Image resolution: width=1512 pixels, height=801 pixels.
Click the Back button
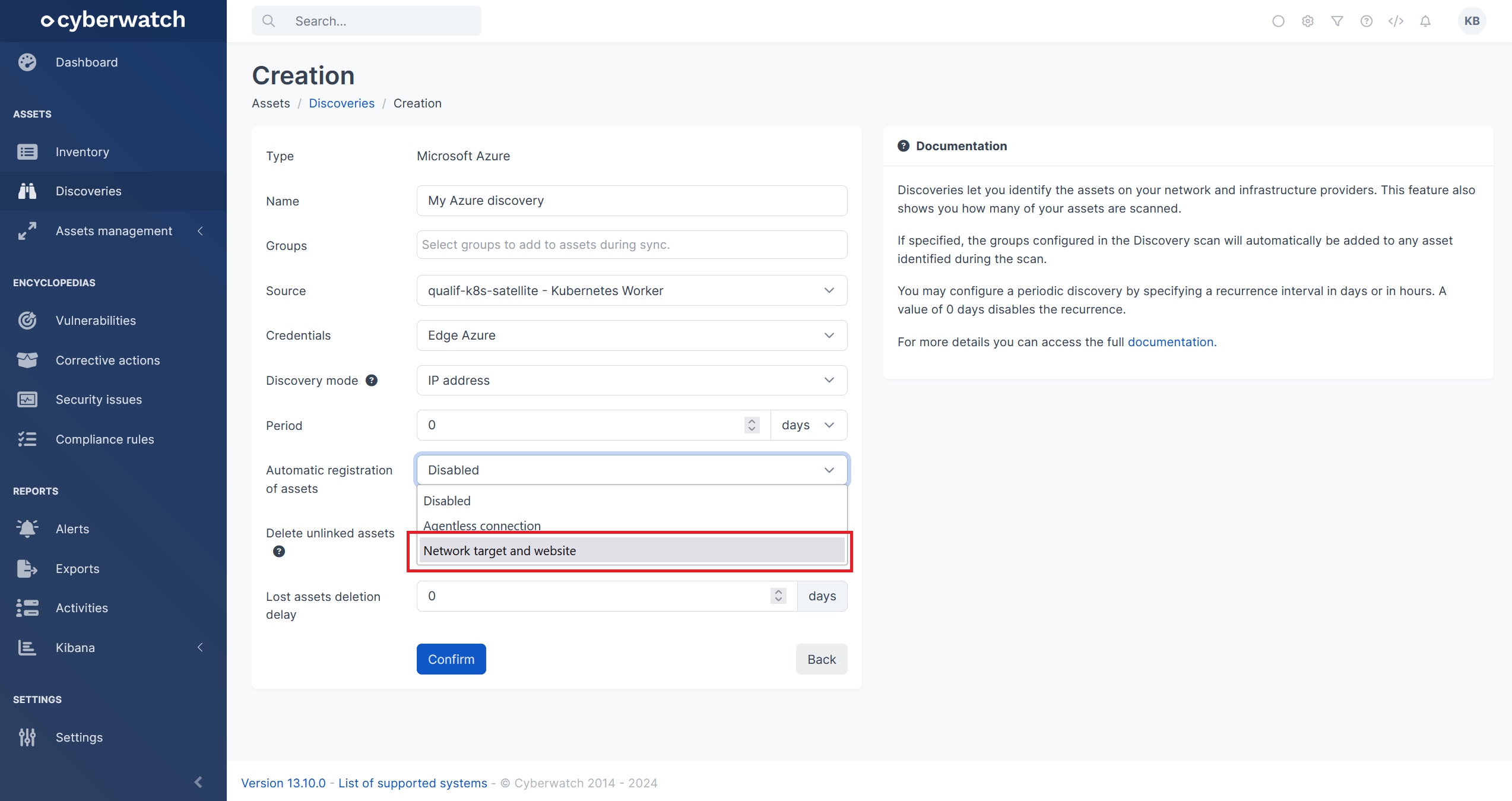(x=821, y=659)
